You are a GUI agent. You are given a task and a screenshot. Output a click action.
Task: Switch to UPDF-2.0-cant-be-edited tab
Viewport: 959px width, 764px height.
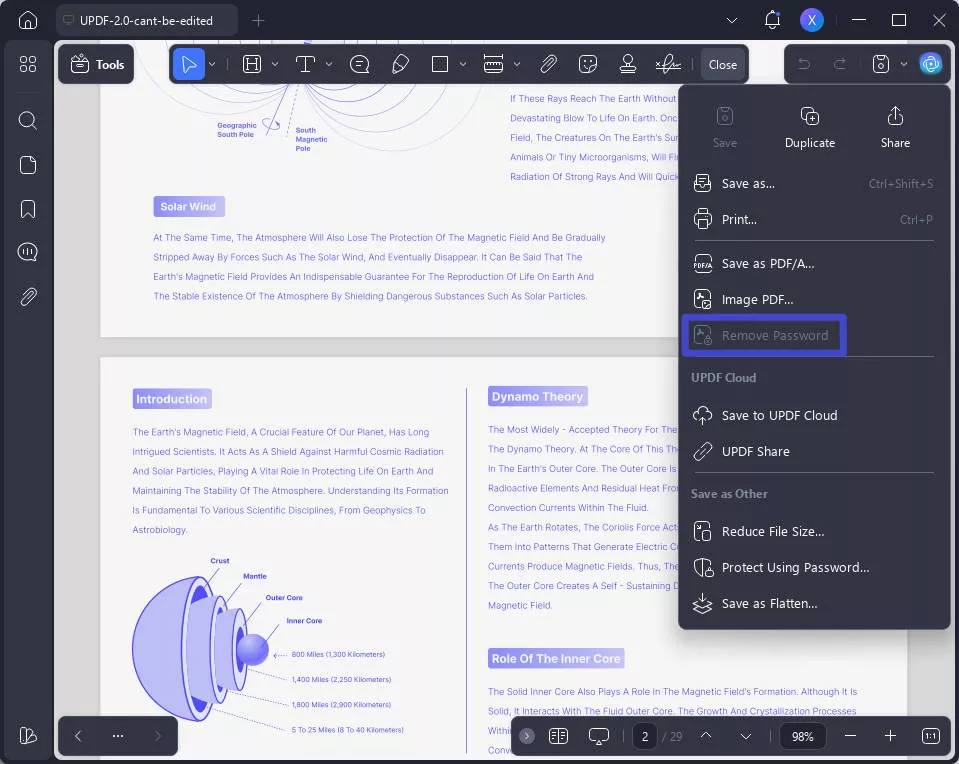pos(147,20)
